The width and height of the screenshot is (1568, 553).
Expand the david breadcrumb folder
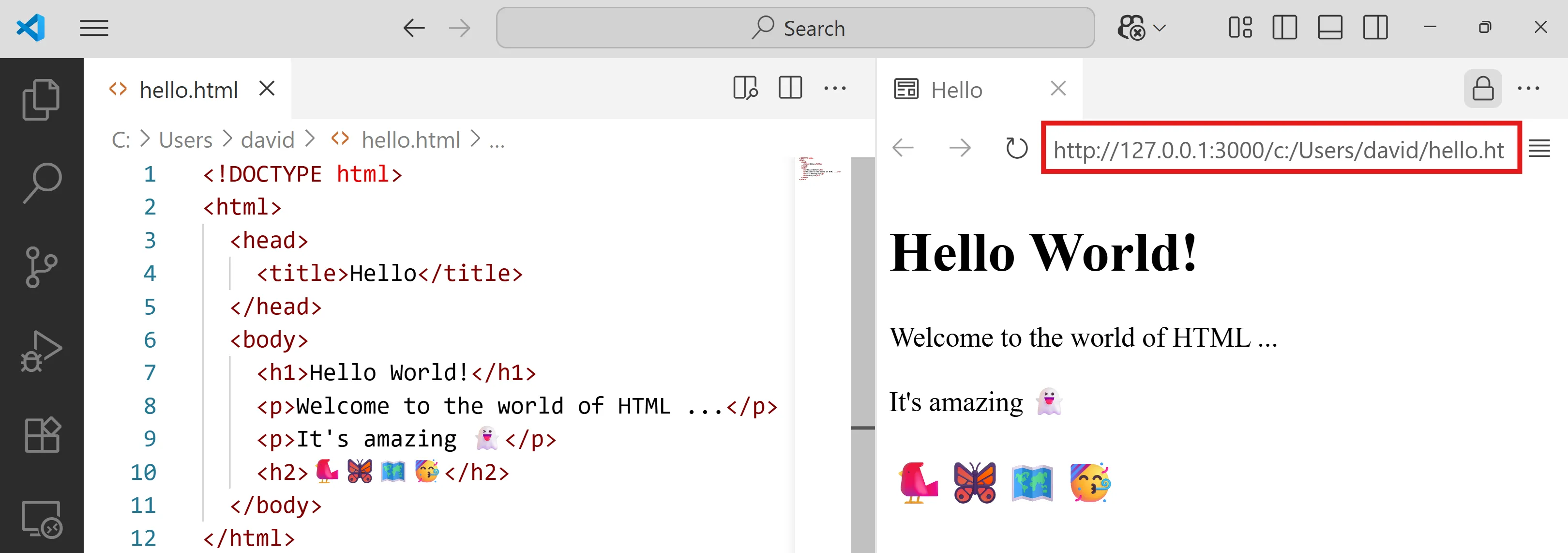coord(267,140)
